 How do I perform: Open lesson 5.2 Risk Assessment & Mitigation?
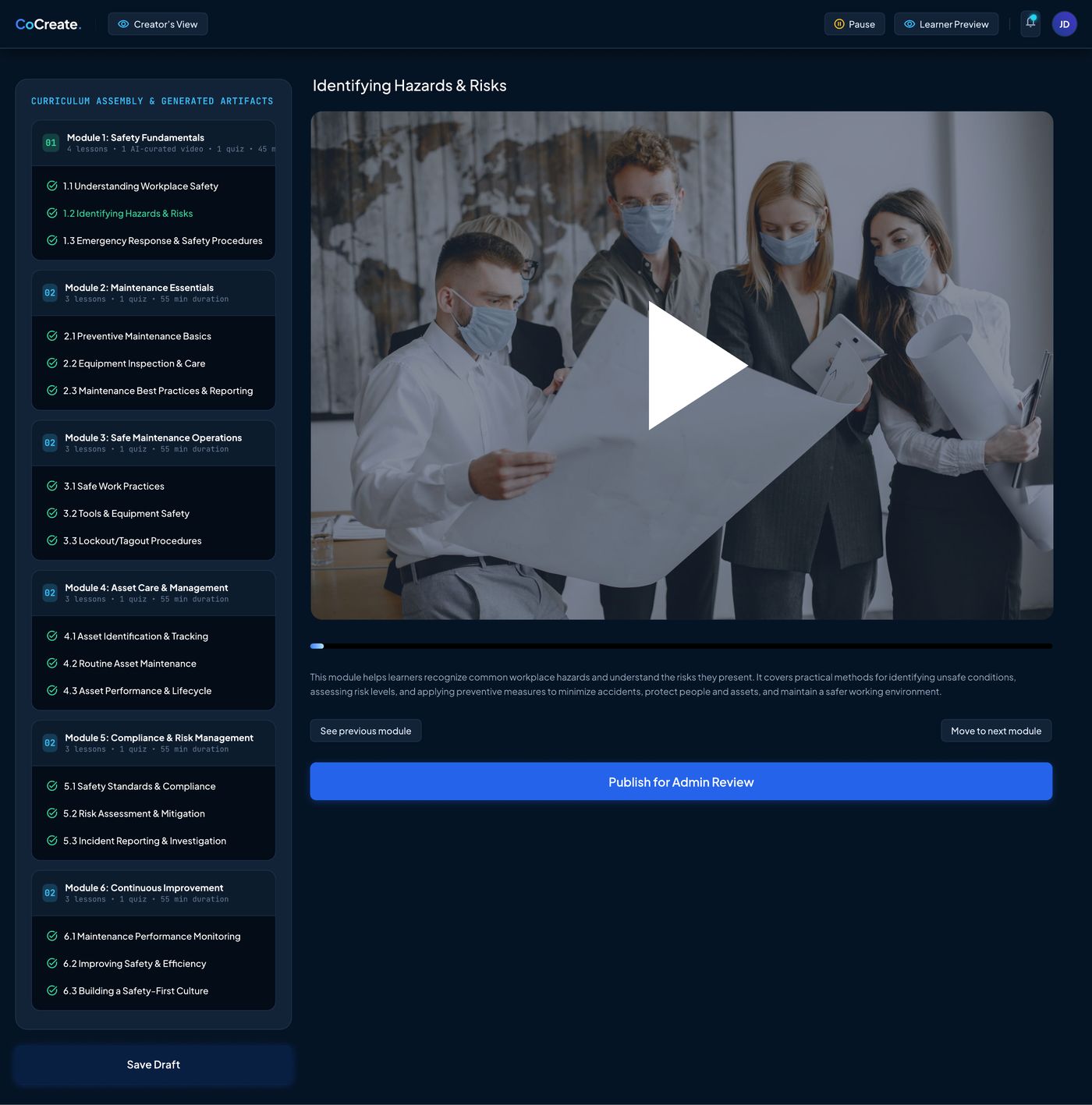134,813
